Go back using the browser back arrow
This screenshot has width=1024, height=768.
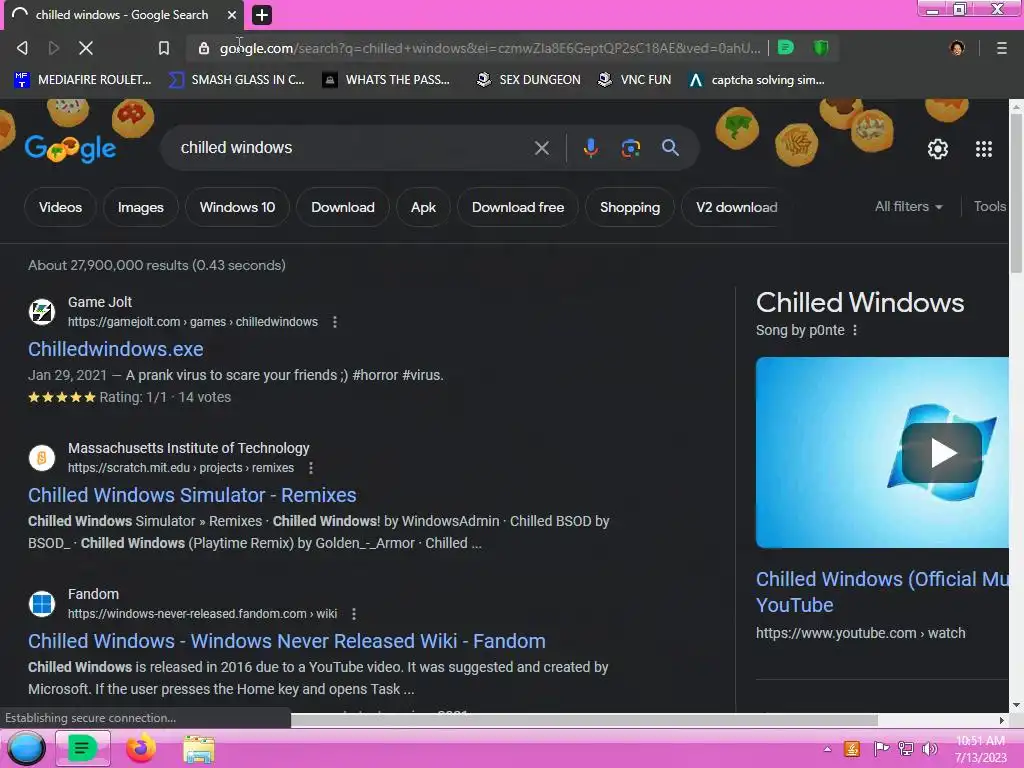point(22,48)
